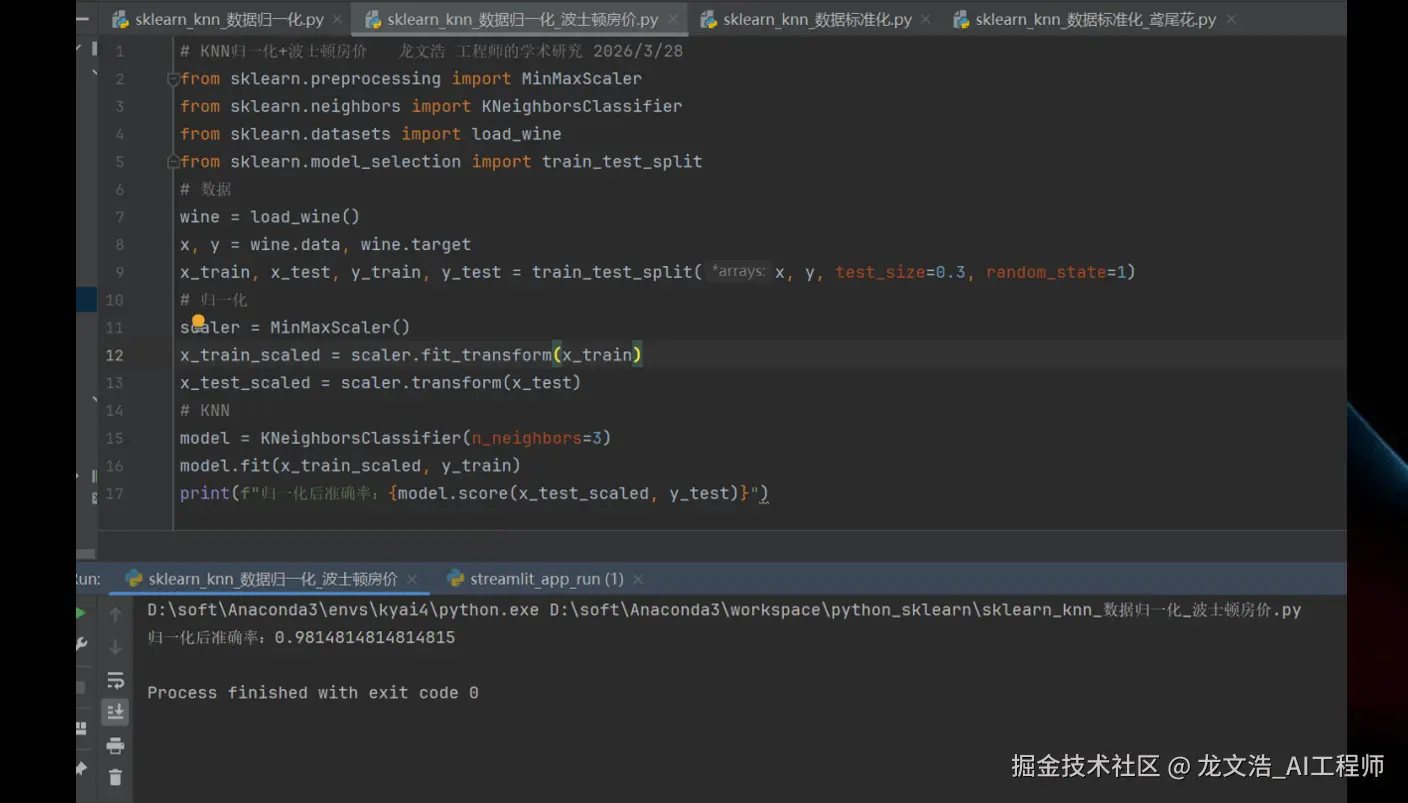Click 'Process finished with exit code 0'

313,692
